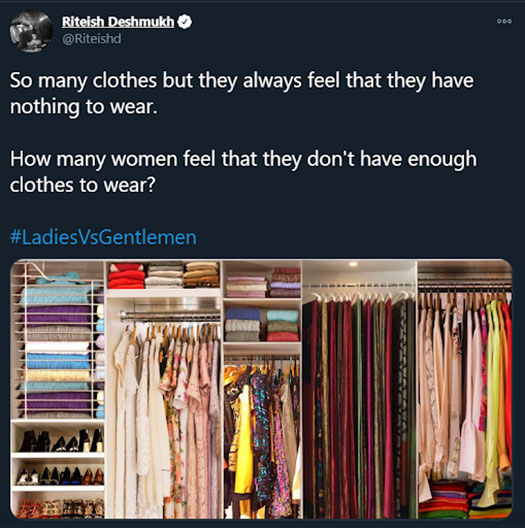Screen dimensions: 525x528
Task: Select the question "How many women feel" text
Action: tap(243, 172)
